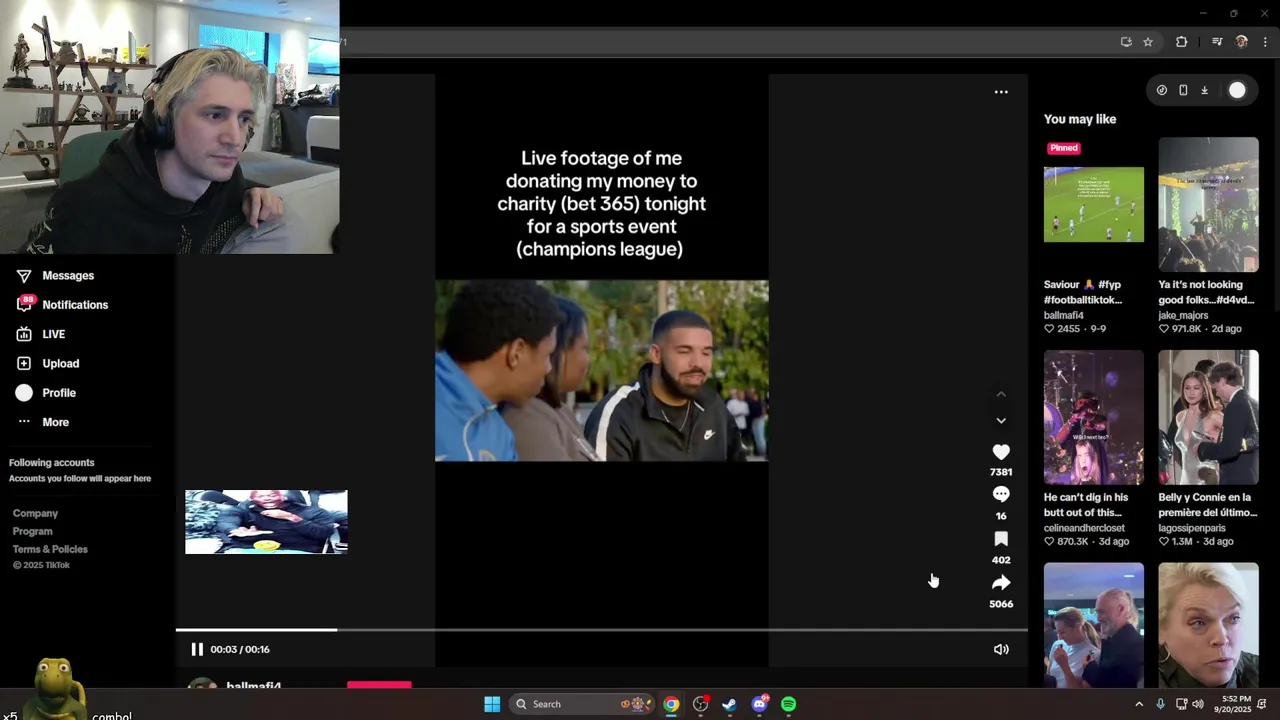Like the video via heart icon
This screenshot has width=1280, height=720.
click(x=1001, y=452)
